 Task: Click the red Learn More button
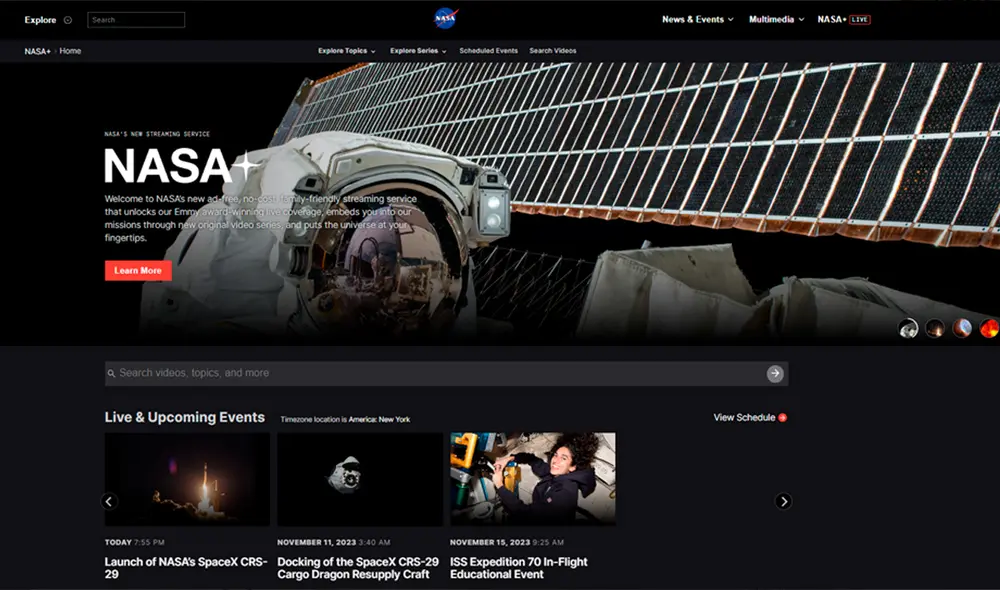(138, 270)
